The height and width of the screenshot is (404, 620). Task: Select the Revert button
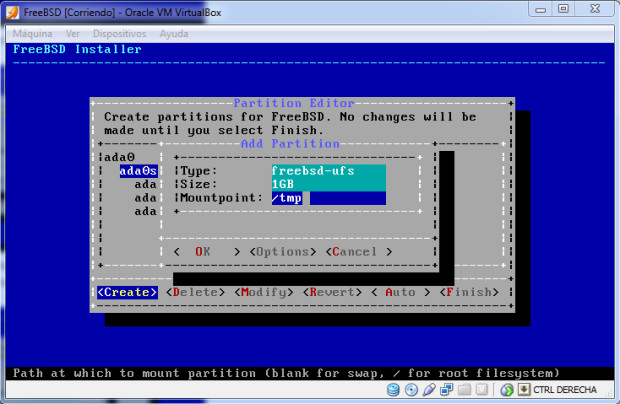[x=332, y=293]
